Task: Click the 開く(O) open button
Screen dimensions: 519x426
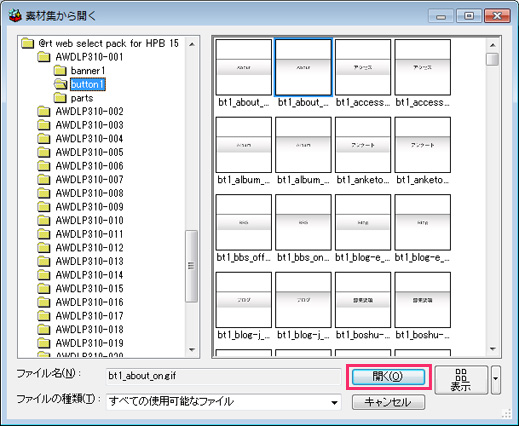Action: coord(388,377)
